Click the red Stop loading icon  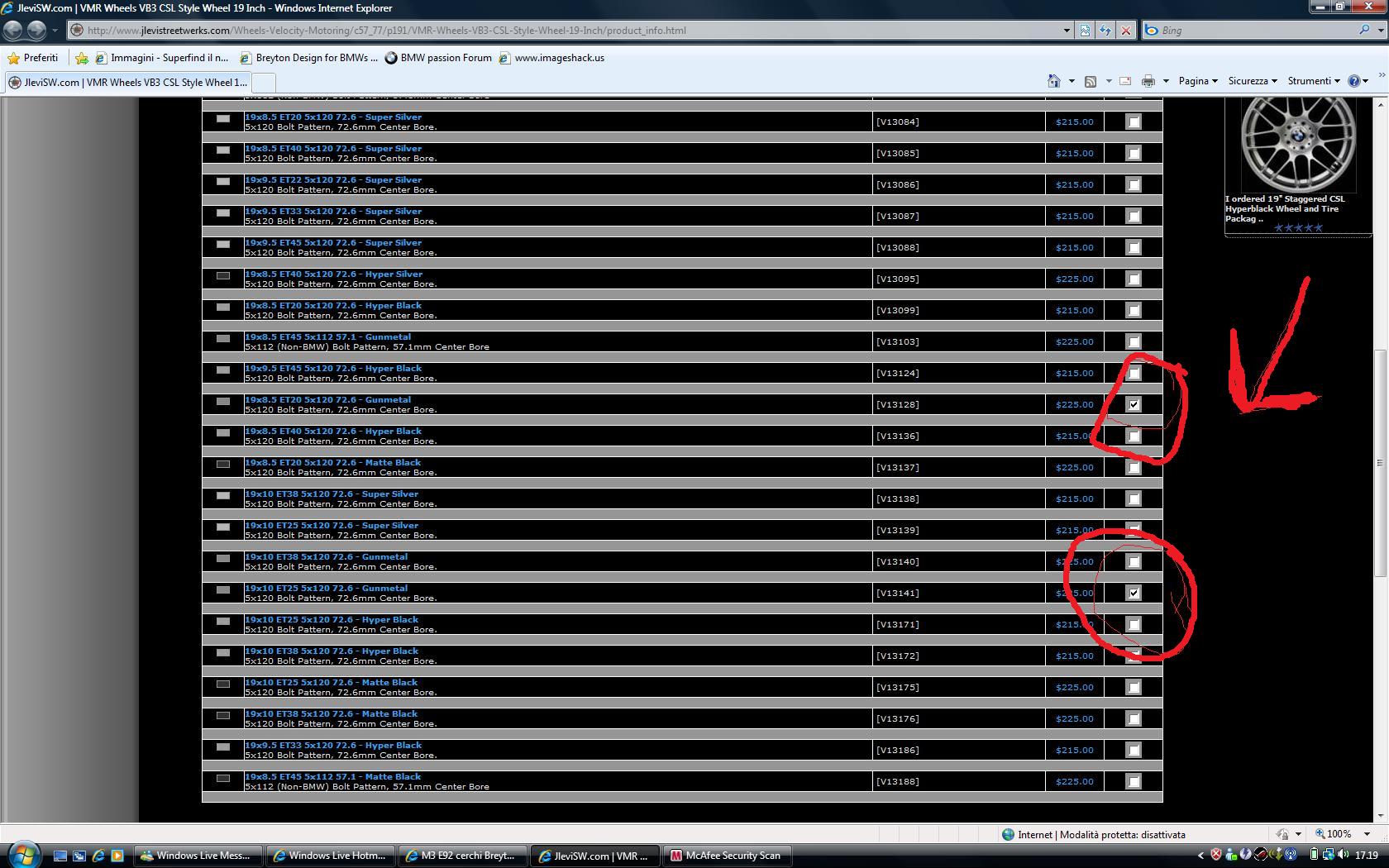pyautogui.click(x=1126, y=31)
